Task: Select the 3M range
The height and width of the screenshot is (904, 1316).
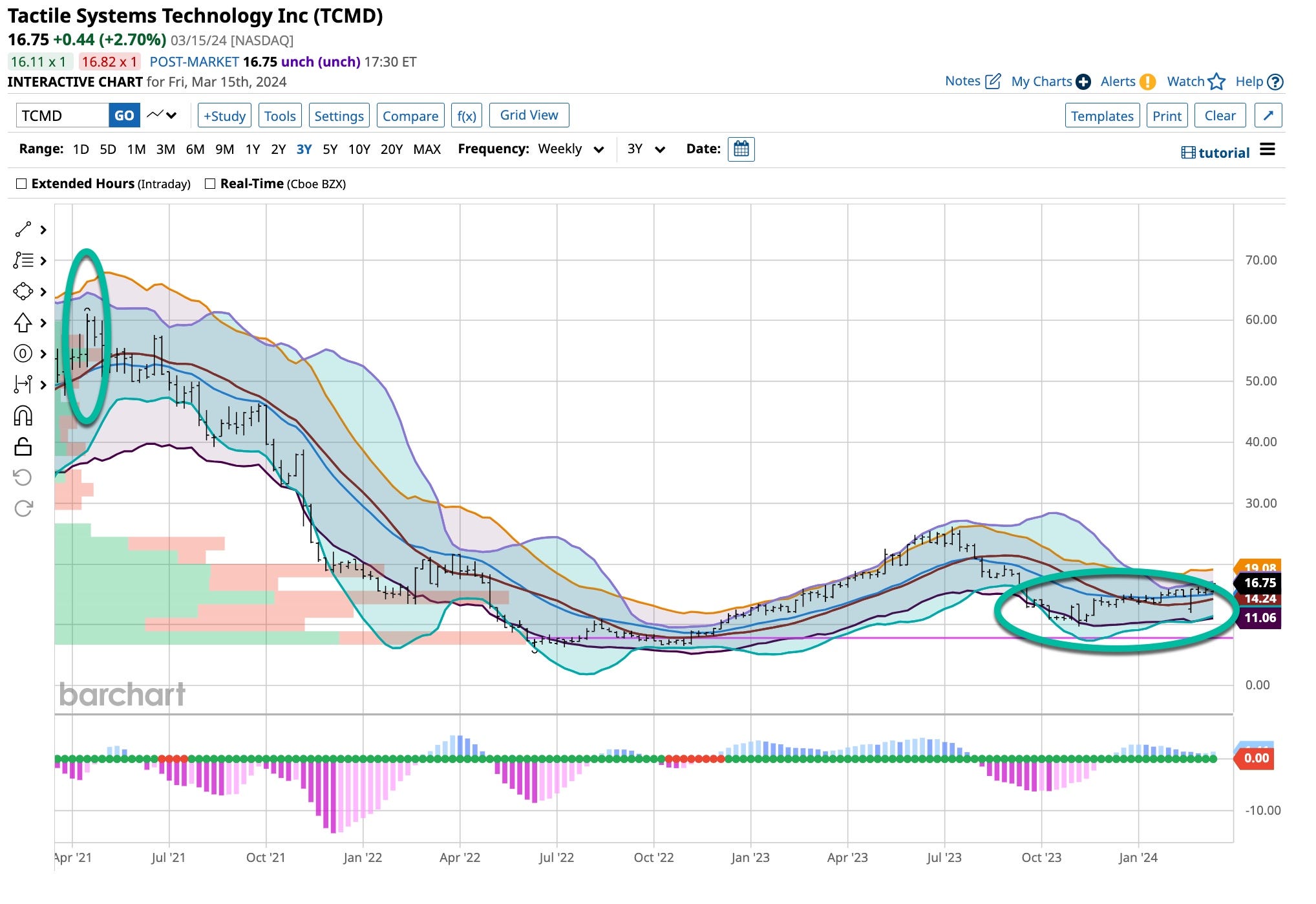Action: (165, 149)
